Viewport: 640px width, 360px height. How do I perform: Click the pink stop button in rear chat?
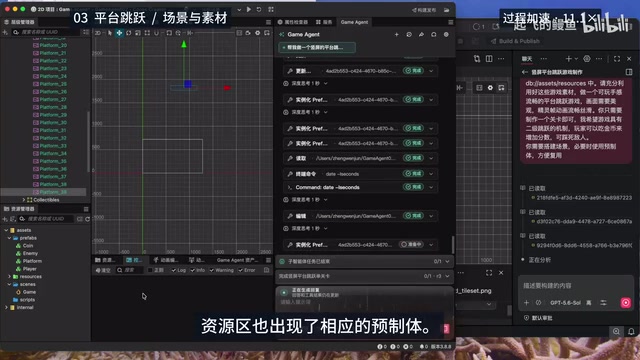pos(626,303)
